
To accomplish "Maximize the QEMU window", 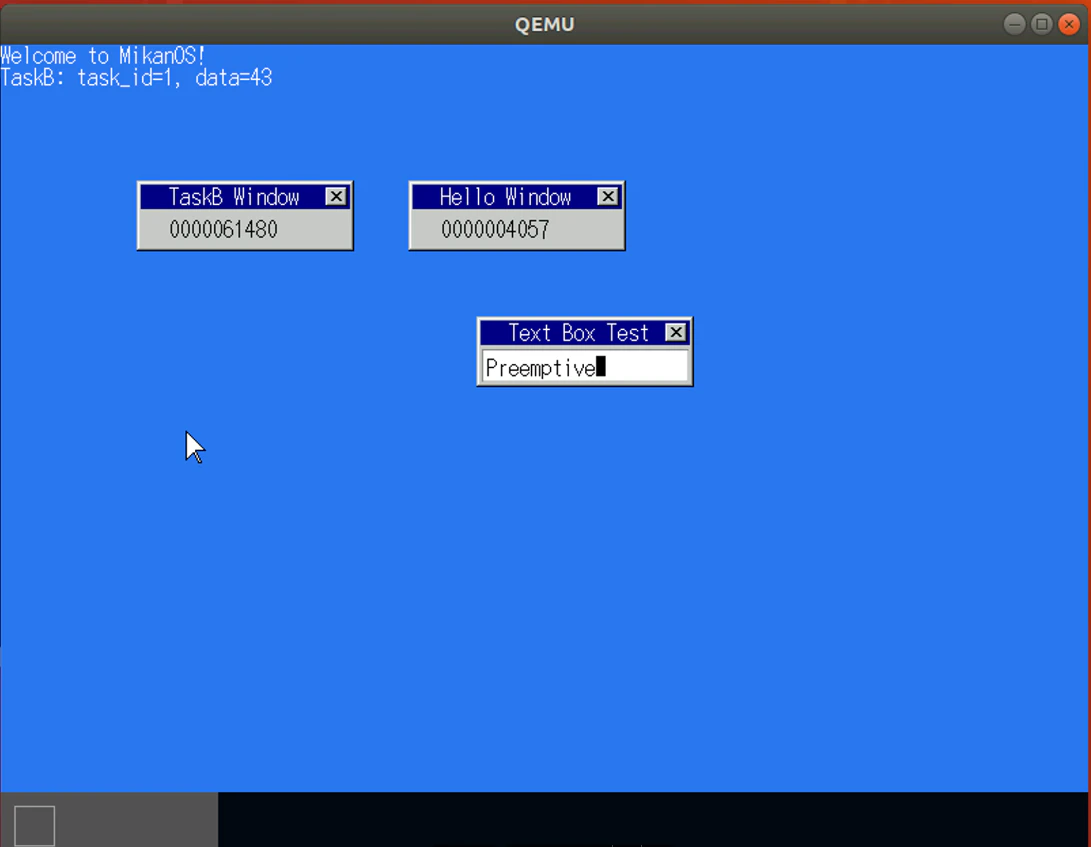I will [1042, 24].
